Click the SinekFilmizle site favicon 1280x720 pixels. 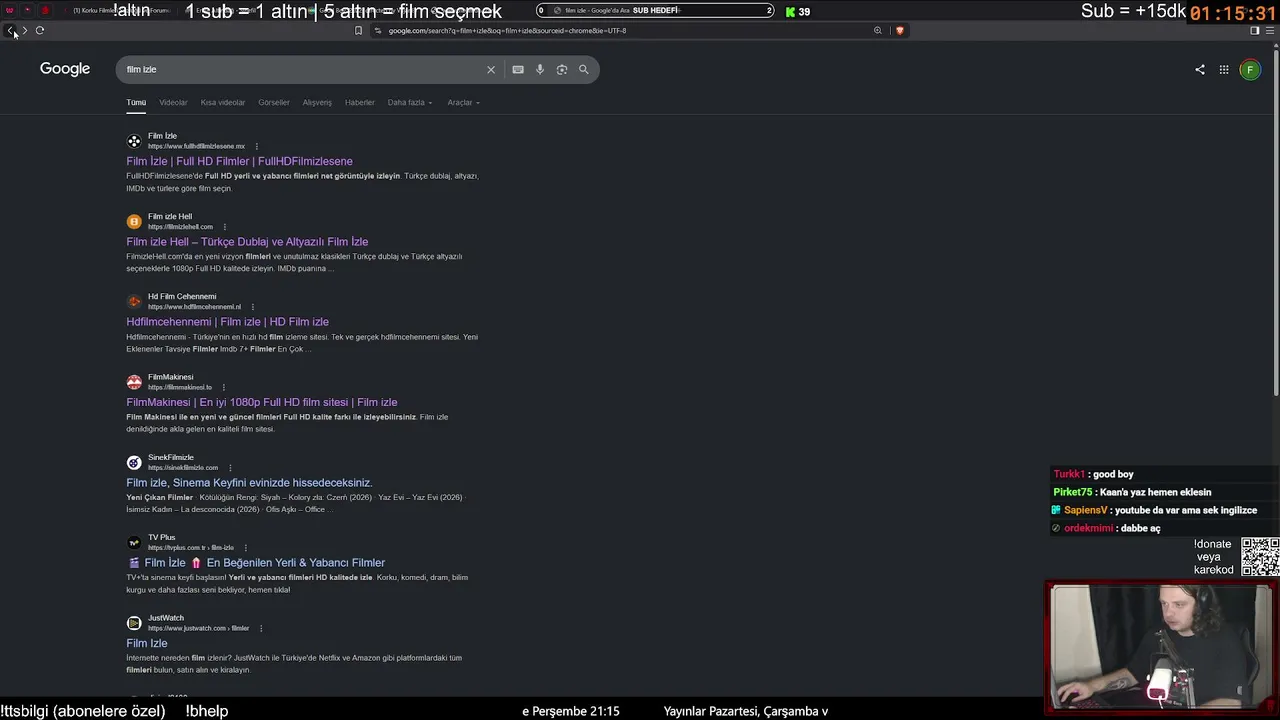coord(134,463)
